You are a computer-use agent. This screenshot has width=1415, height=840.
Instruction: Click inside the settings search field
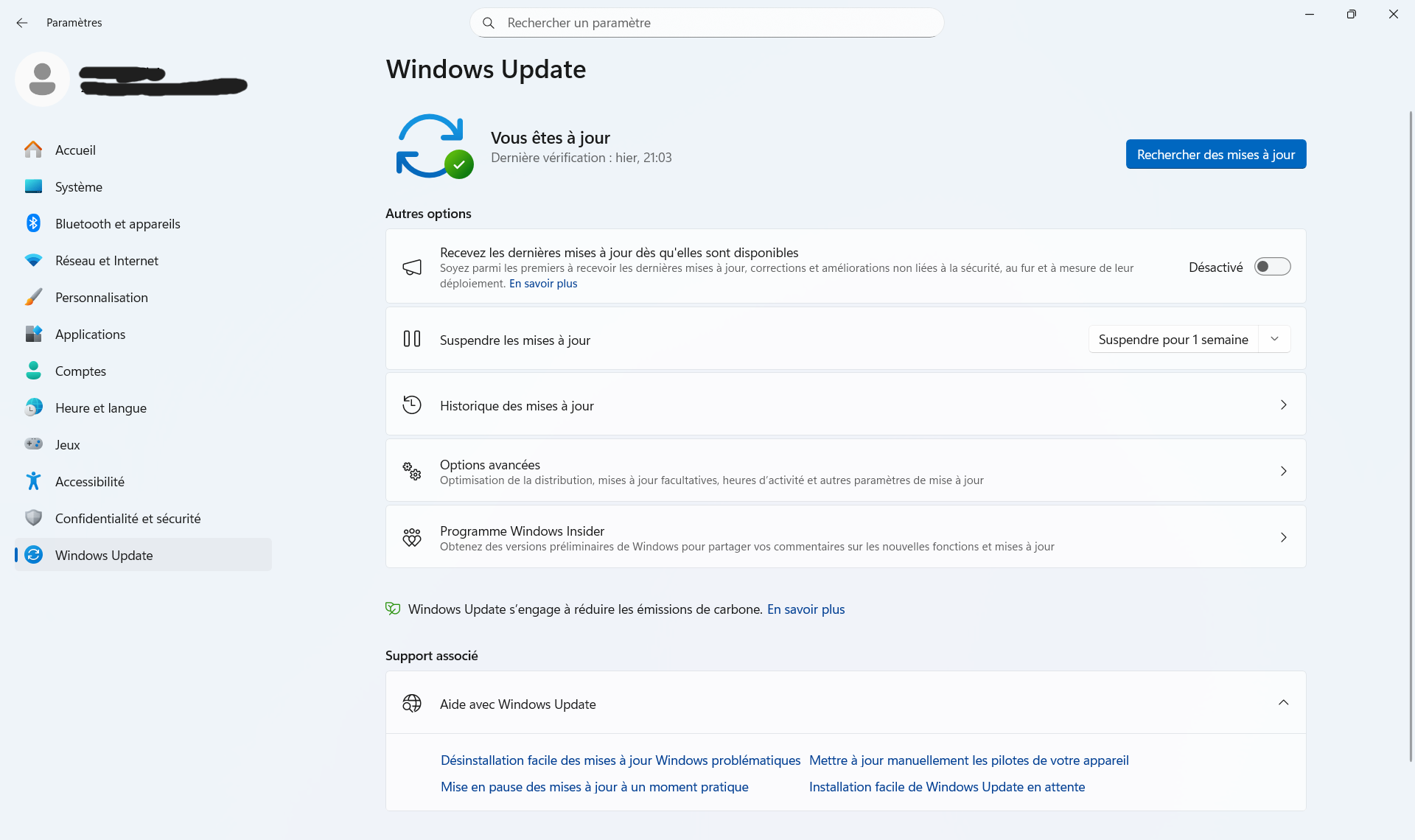pos(706,23)
